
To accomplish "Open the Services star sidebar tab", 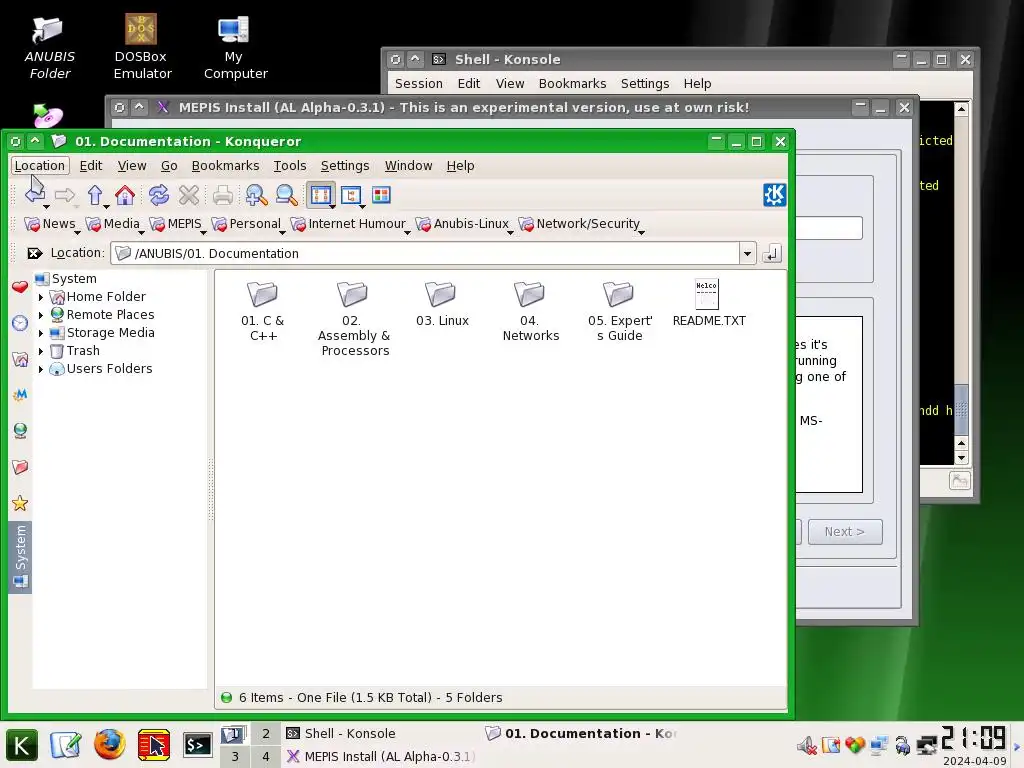I will pos(20,504).
